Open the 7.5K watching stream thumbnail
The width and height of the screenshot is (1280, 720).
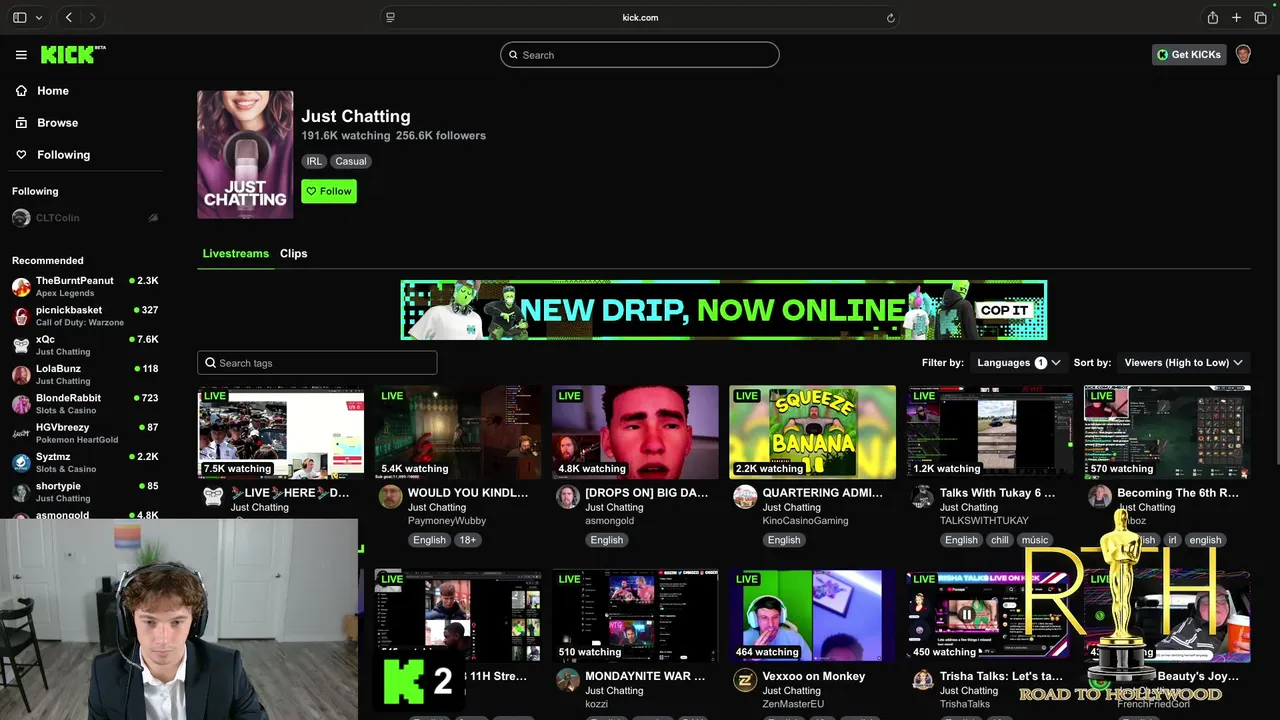(281, 432)
